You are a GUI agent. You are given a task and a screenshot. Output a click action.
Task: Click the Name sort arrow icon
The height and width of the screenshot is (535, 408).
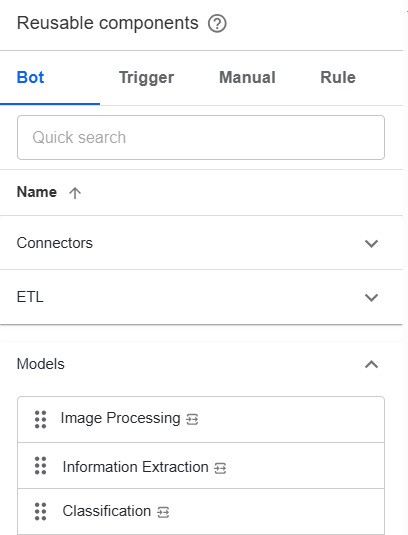[75, 193]
